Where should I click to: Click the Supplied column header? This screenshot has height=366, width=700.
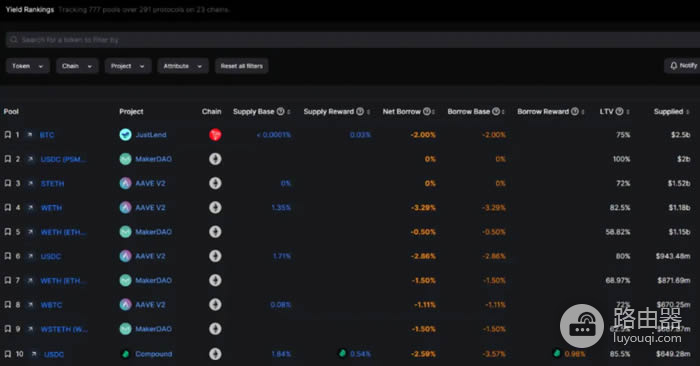(668, 112)
